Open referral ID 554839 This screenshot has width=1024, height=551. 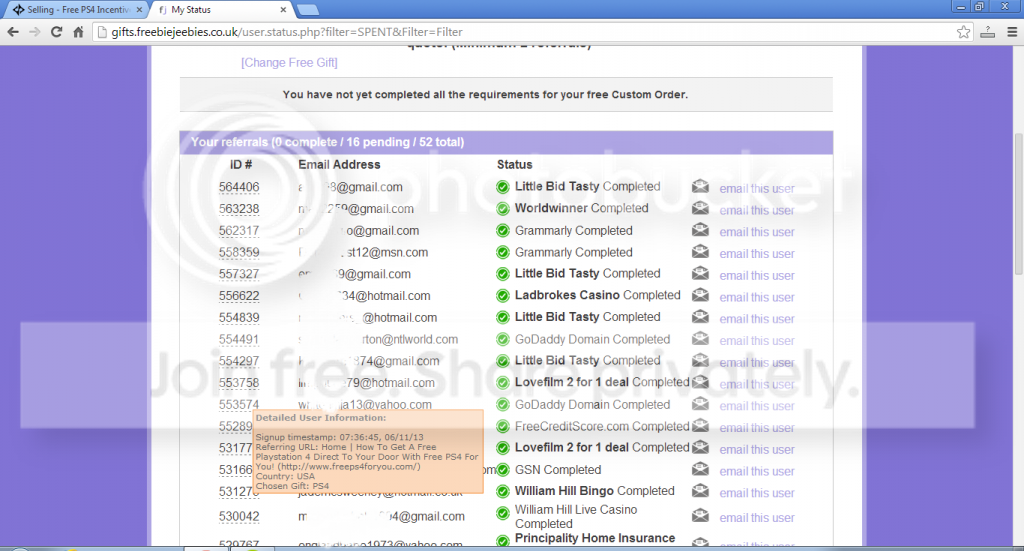[239, 317]
